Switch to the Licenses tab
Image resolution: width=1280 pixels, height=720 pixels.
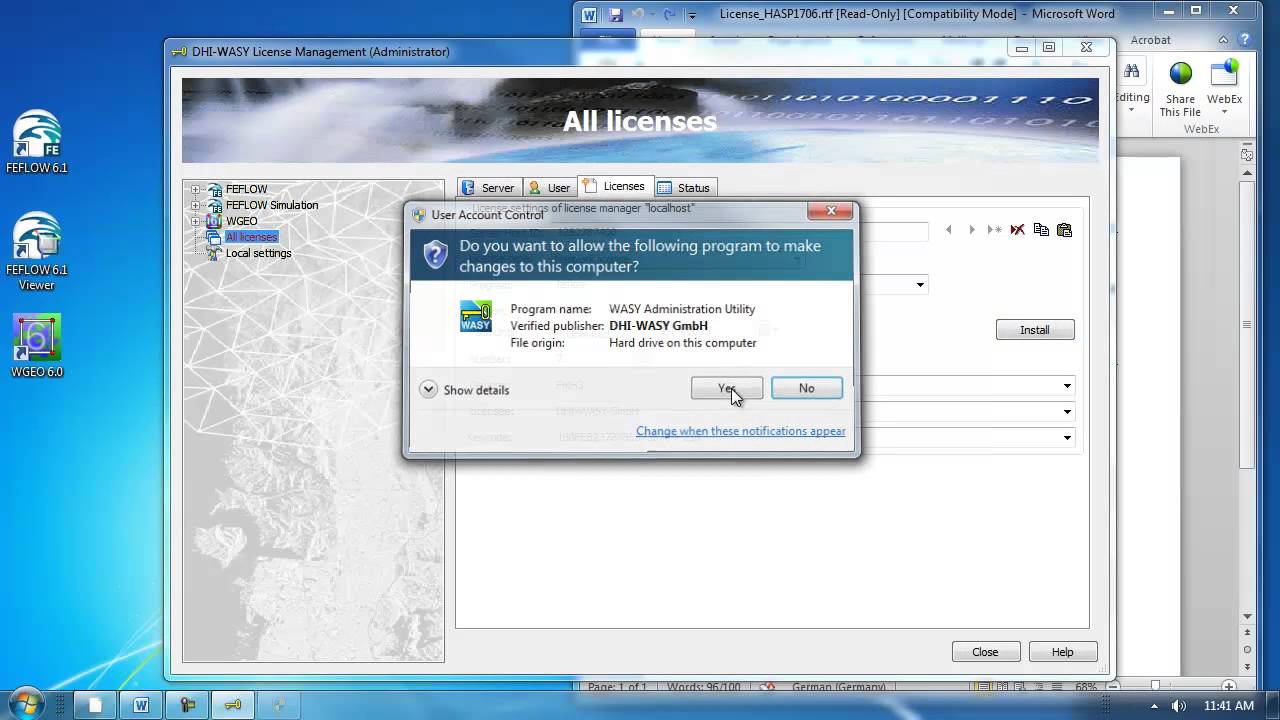pos(614,186)
